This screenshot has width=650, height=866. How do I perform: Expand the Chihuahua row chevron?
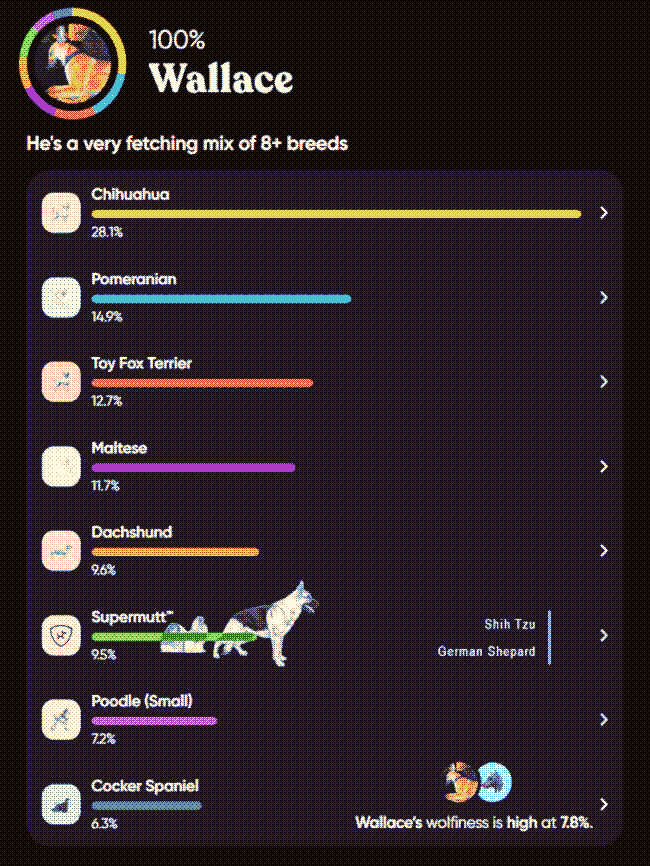click(x=603, y=213)
